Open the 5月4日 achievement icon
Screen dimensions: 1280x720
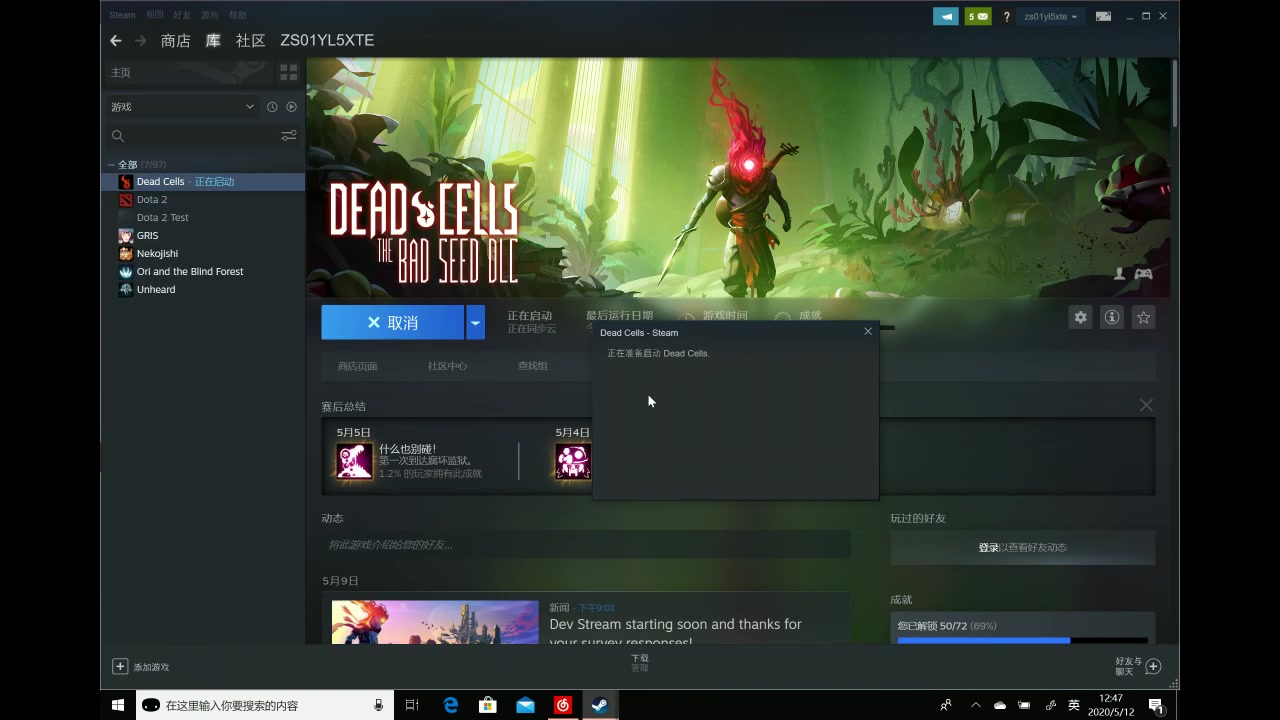coord(572,461)
